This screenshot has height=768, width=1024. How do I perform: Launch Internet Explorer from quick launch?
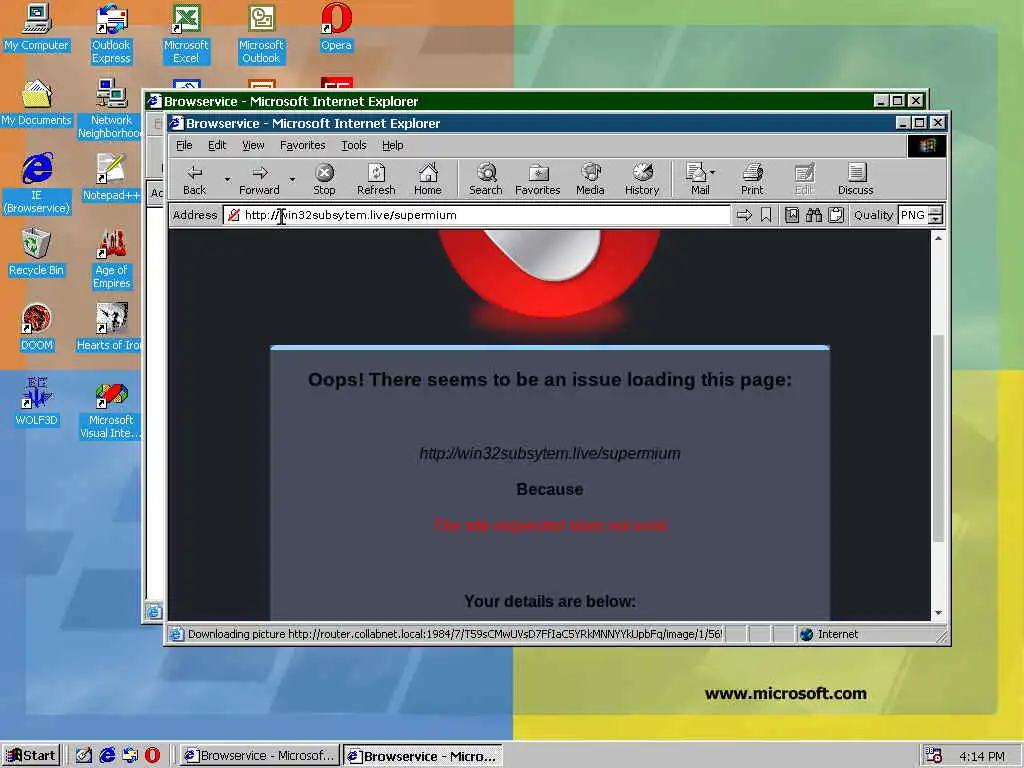click(x=107, y=756)
